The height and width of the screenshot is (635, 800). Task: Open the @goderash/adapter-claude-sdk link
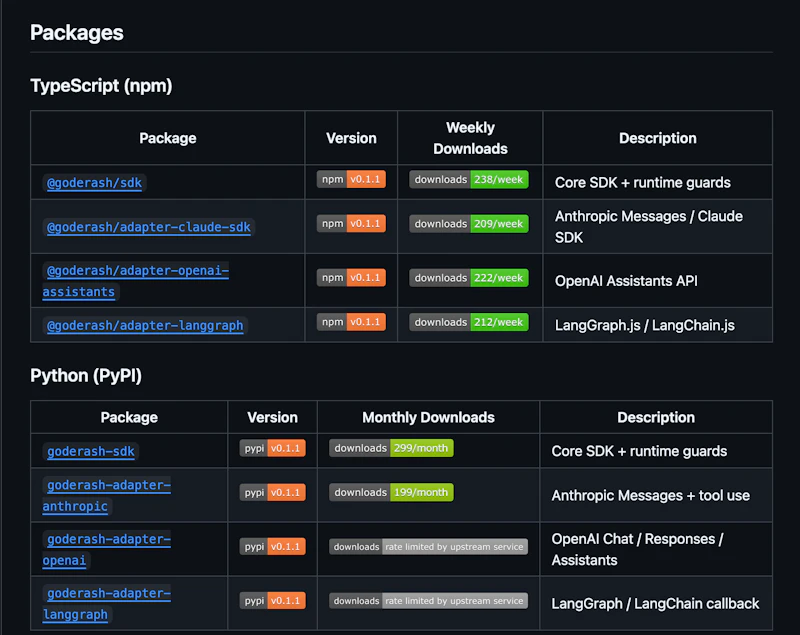pyautogui.click(x=148, y=227)
